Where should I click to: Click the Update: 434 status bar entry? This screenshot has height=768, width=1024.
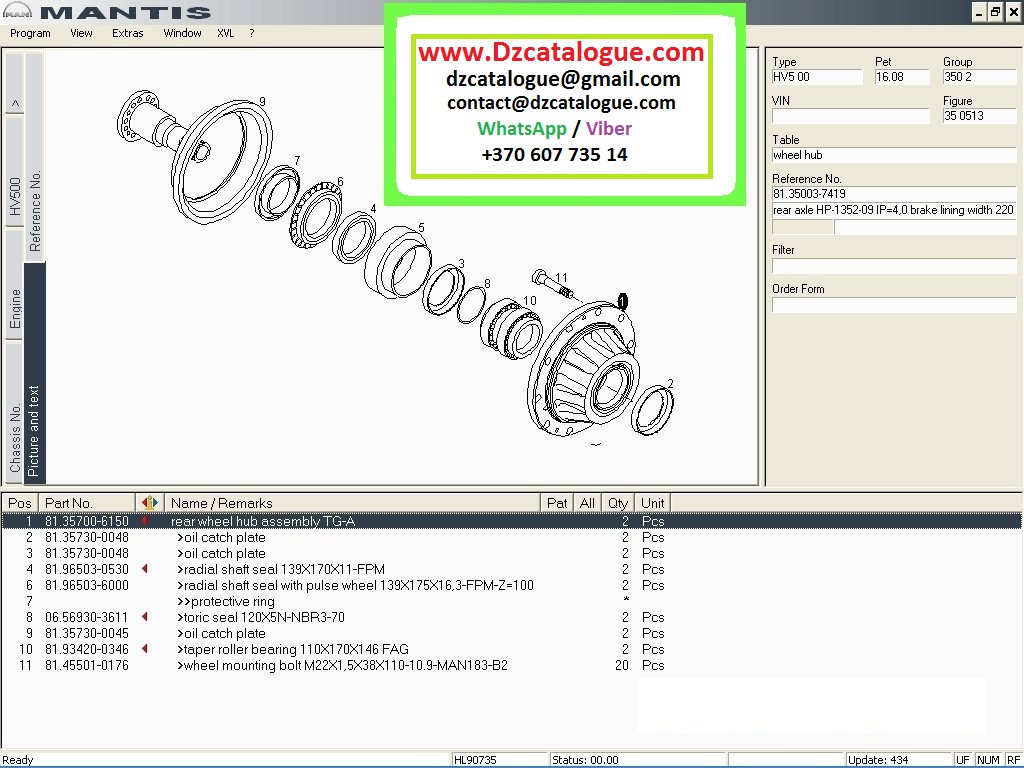[x=899, y=760]
